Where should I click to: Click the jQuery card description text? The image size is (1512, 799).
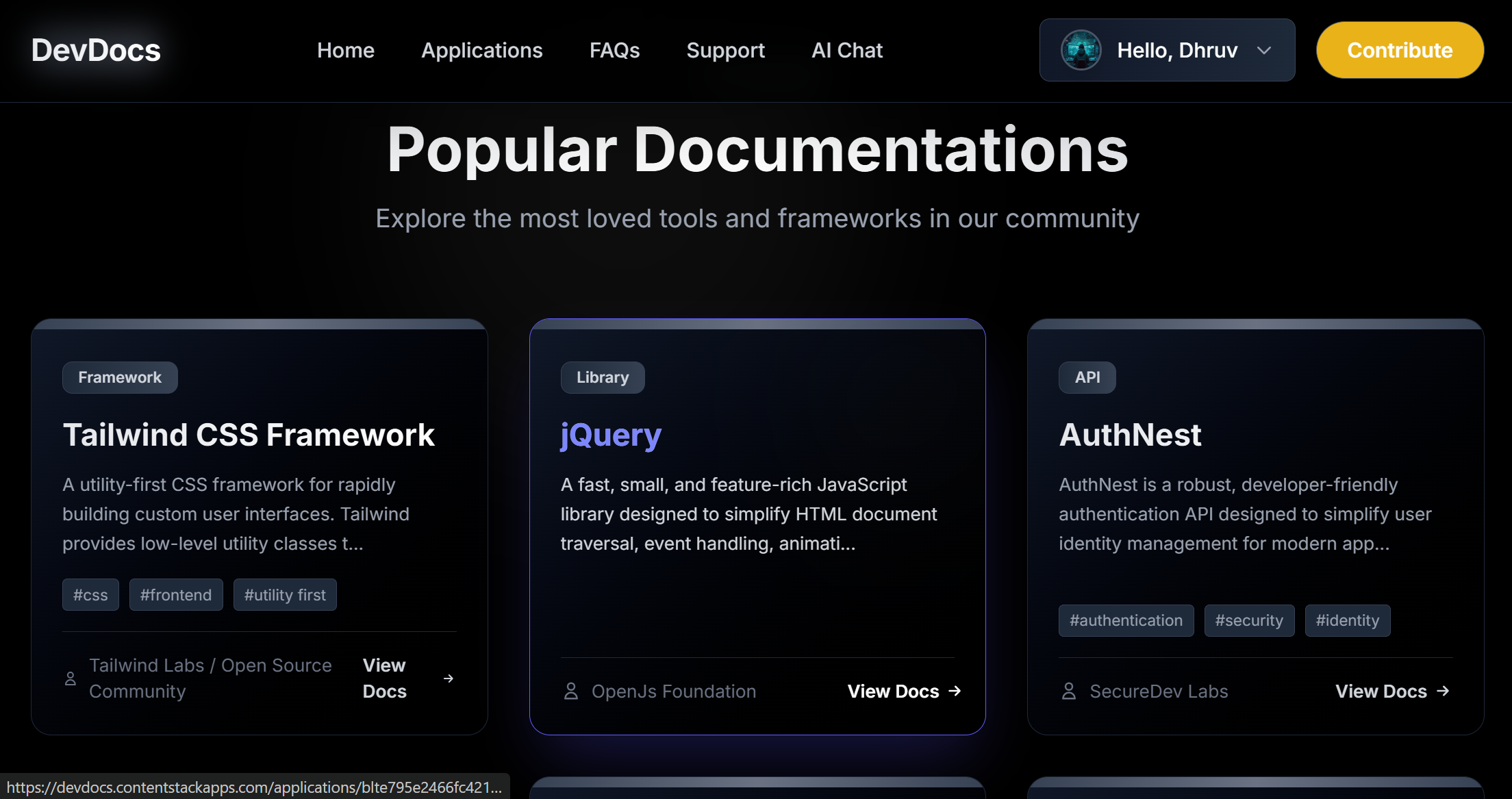pos(748,514)
